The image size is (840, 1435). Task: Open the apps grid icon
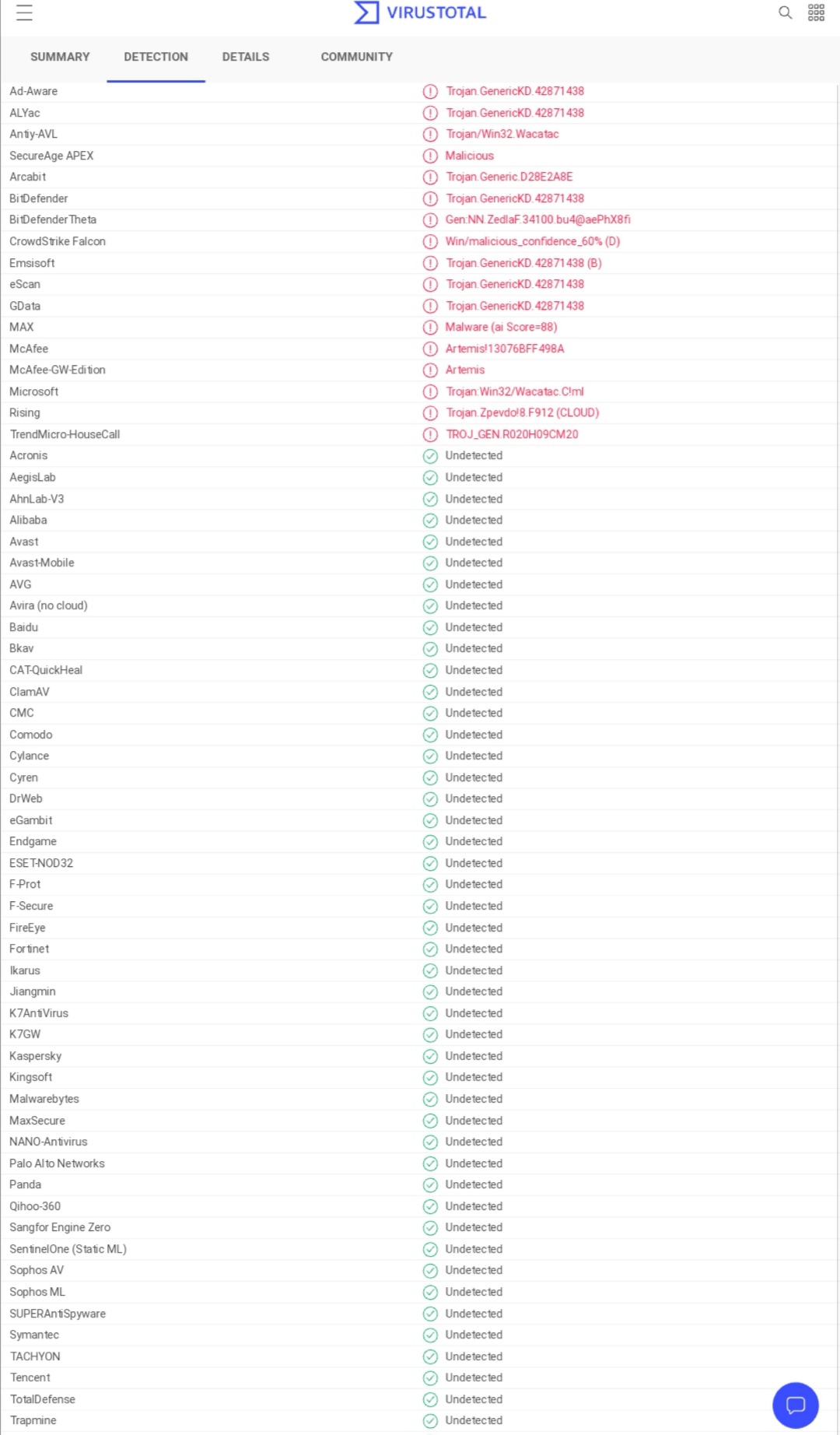[x=816, y=12]
